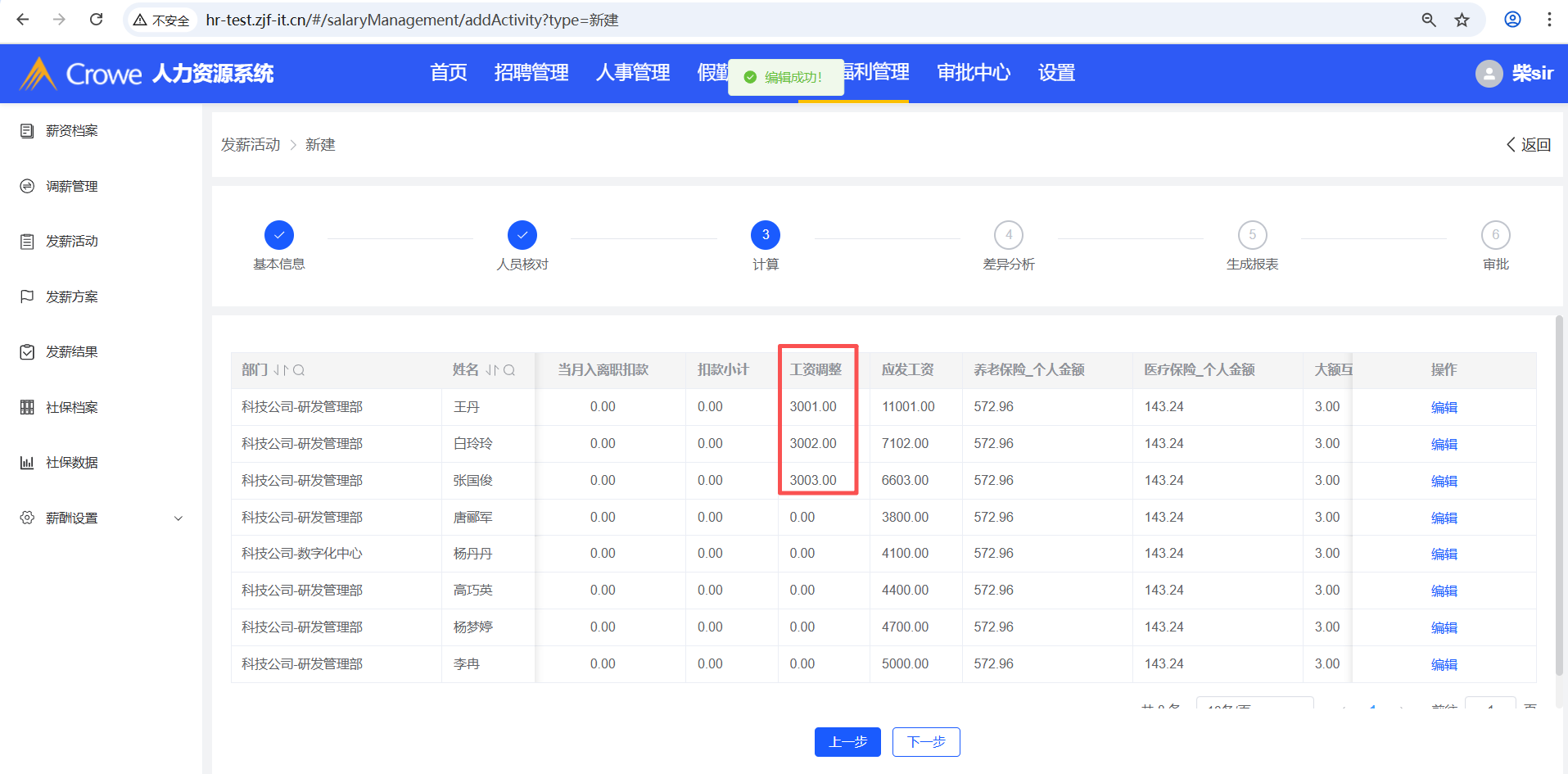The image size is (1568, 774).
Task: Click the user avatar next to 柴sir
Action: click(x=1489, y=74)
